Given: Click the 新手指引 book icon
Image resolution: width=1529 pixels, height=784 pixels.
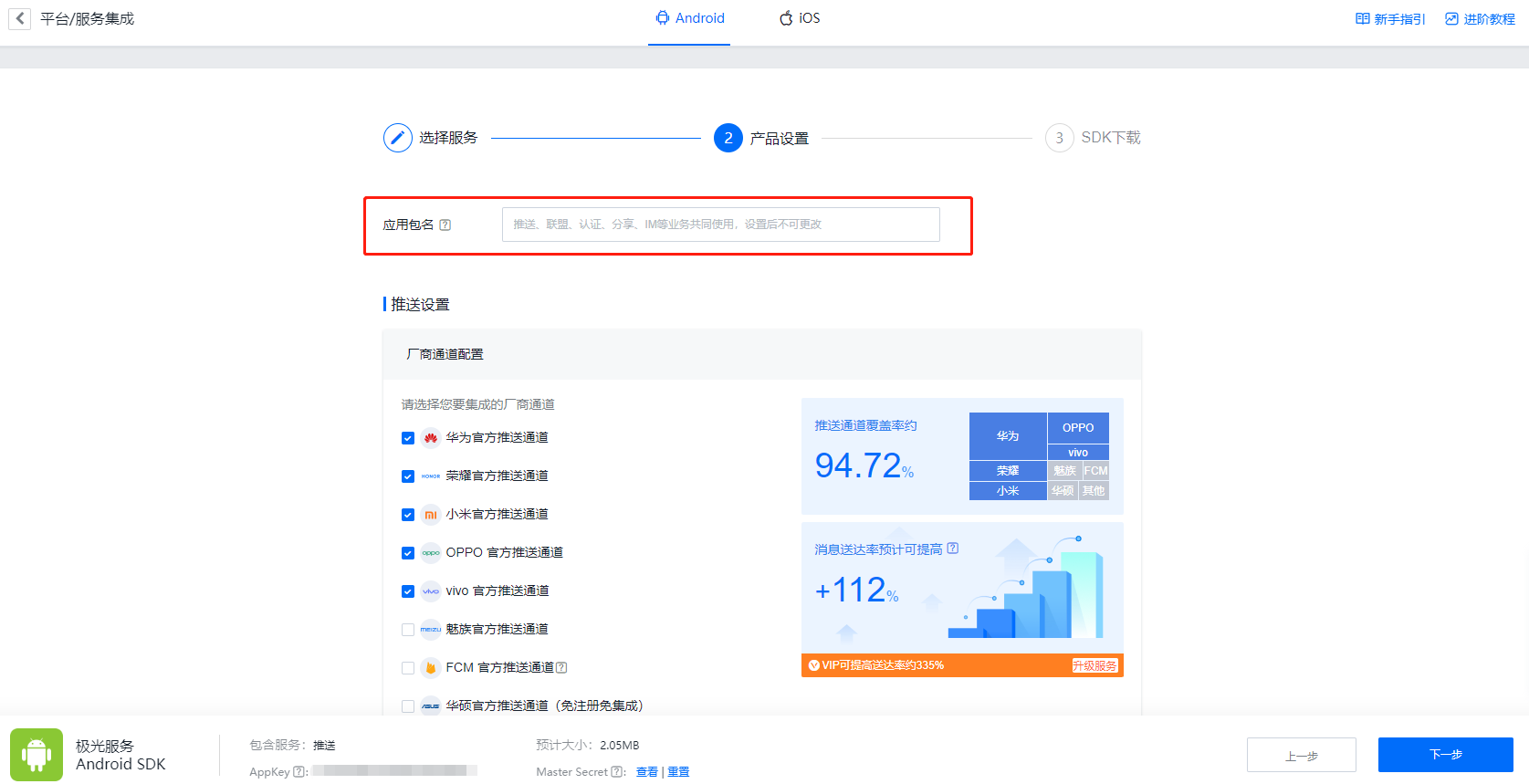Looking at the screenshot, I should click(x=1363, y=19).
